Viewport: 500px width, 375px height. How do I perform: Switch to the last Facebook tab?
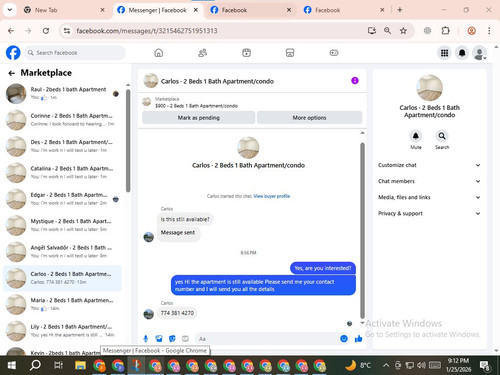[343, 10]
